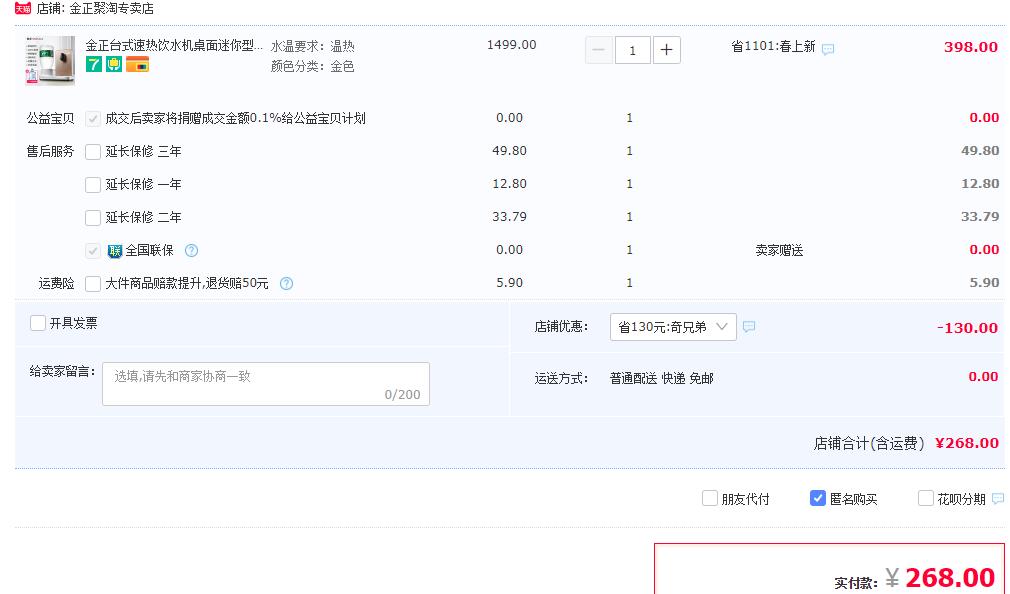Check the 运费险 大件商品赔款提升 option
The height and width of the screenshot is (594, 1010).
click(x=93, y=283)
